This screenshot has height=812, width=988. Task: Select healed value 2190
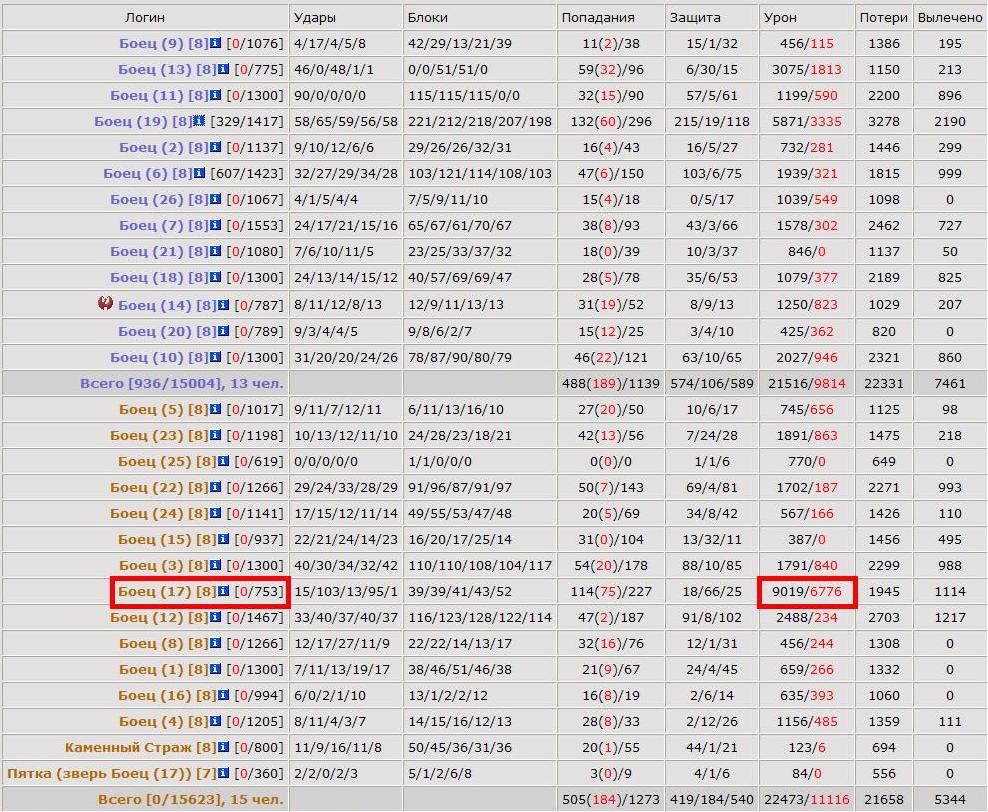pos(950,121)
